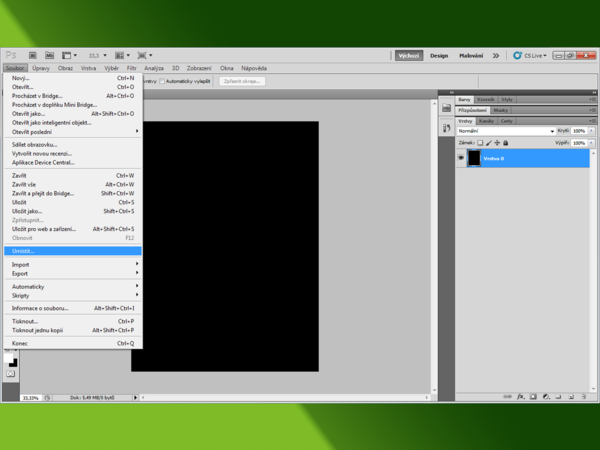Viewport: 600px width, 450px height.
Task: Click the foreground/background color swatch
Action: click(x=12, y=360)
